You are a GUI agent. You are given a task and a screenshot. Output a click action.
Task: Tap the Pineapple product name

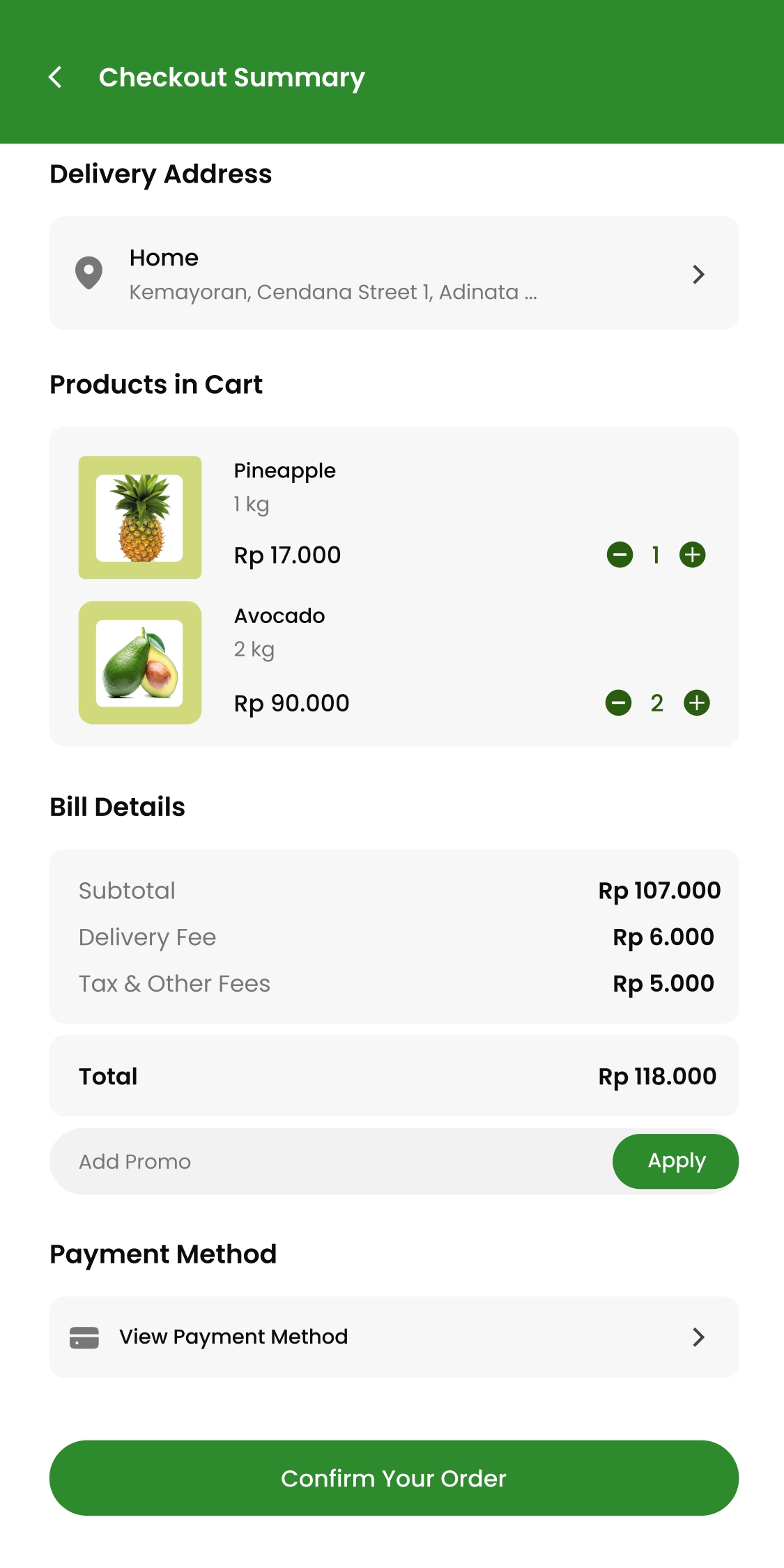tap(284, 471)
